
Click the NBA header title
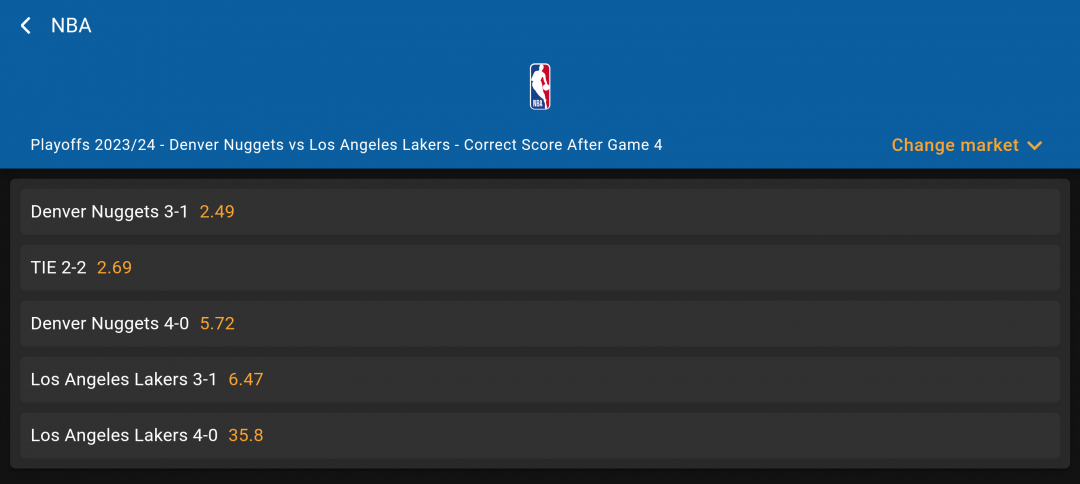click(71, 26)
